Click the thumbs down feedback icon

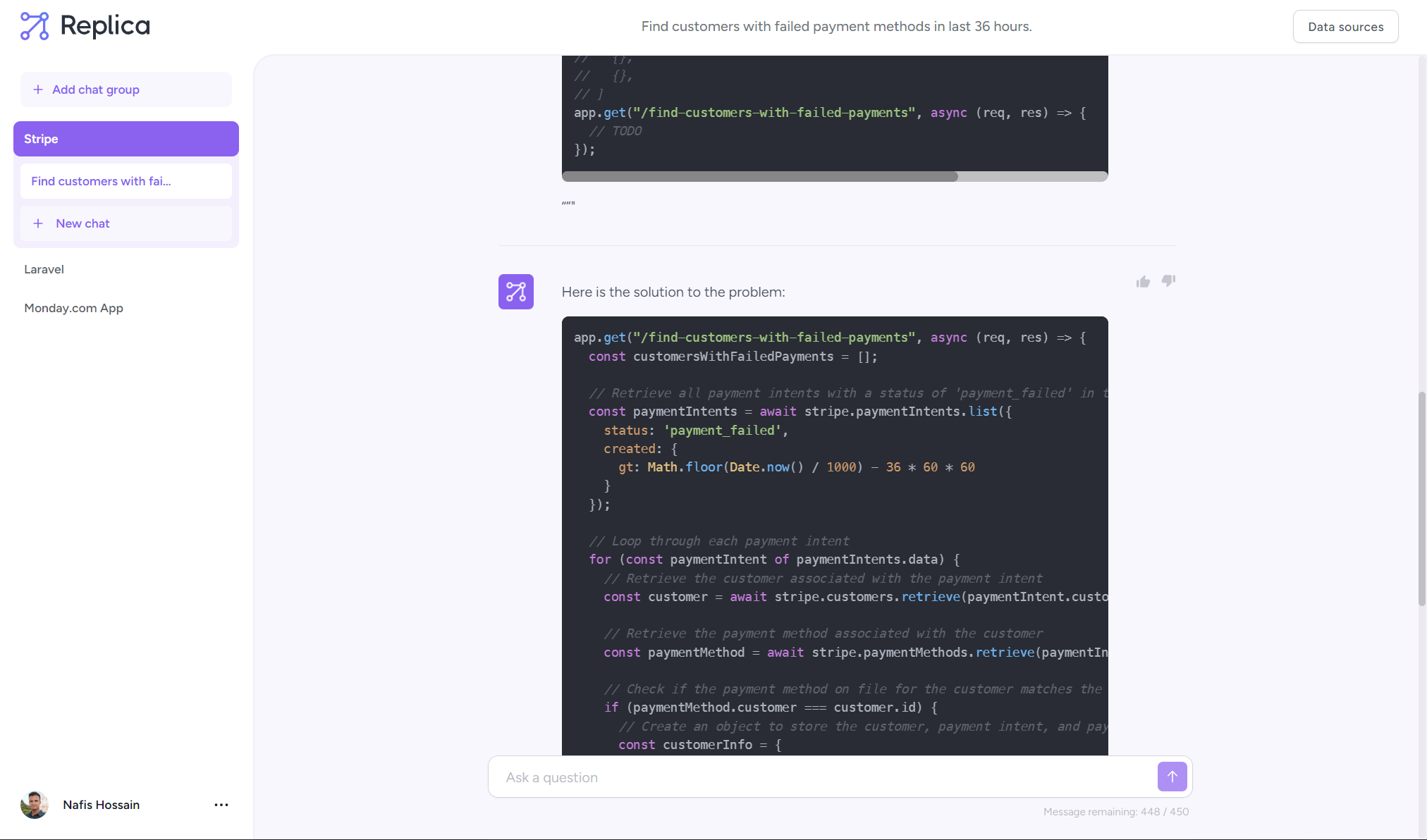coord(1168,280)
